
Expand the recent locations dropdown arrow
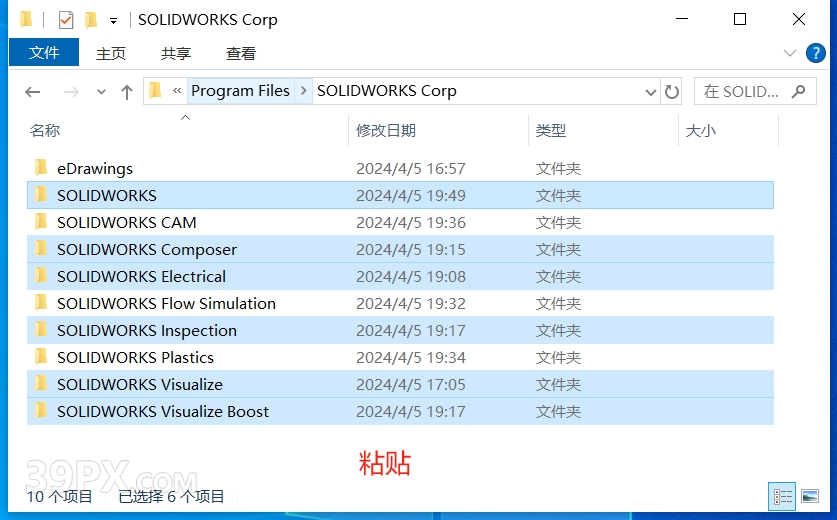(101, 92)
